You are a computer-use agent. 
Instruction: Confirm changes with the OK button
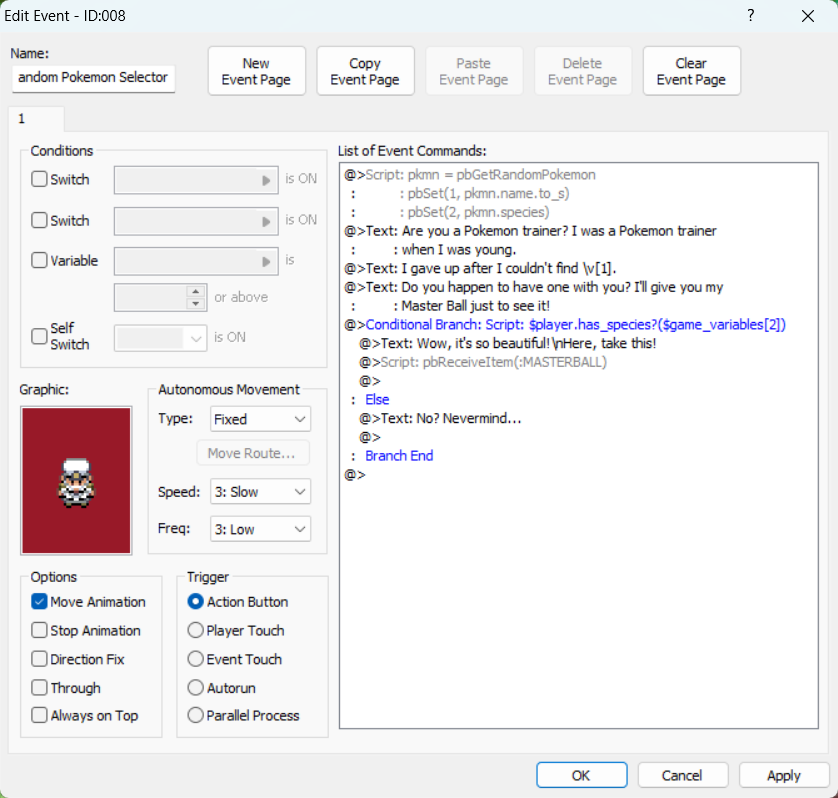(581, 775)
